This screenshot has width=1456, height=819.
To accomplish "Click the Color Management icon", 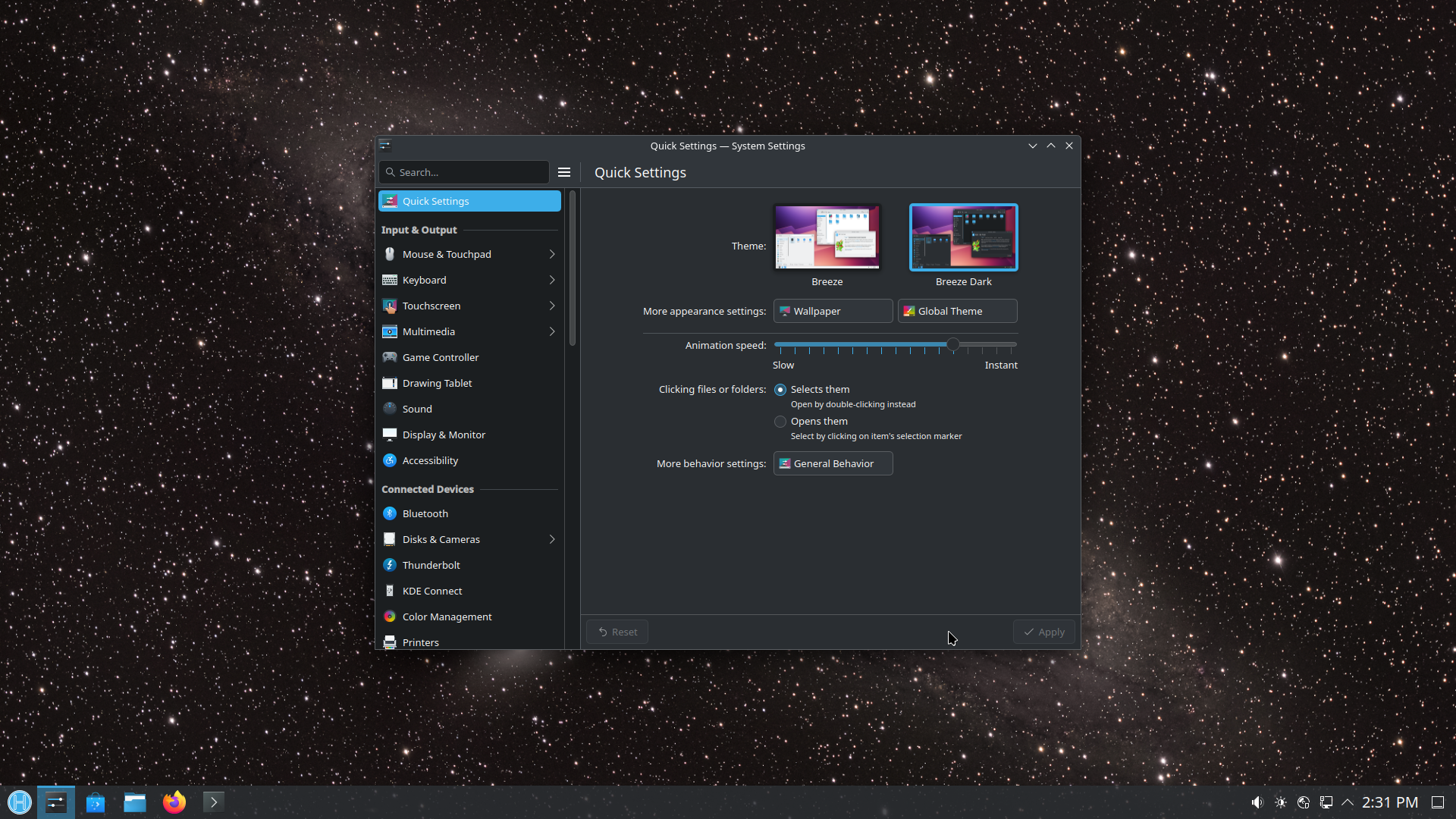I will click(x=390, y=617).
